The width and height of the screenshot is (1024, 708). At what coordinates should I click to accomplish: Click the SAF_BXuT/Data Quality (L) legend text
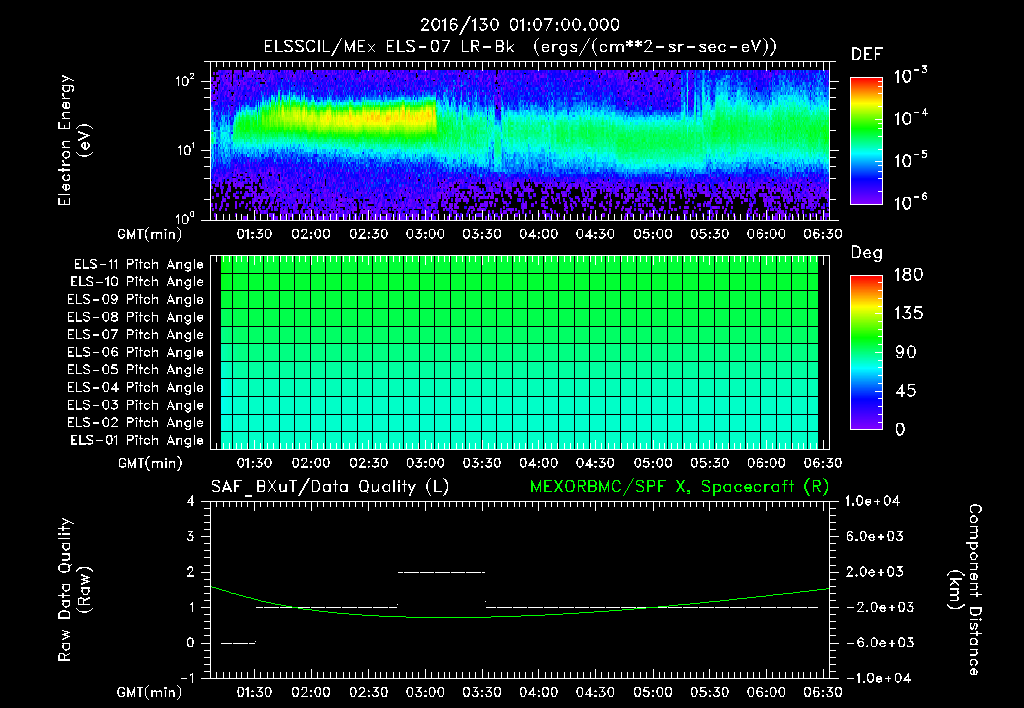[x=328, y=486]
